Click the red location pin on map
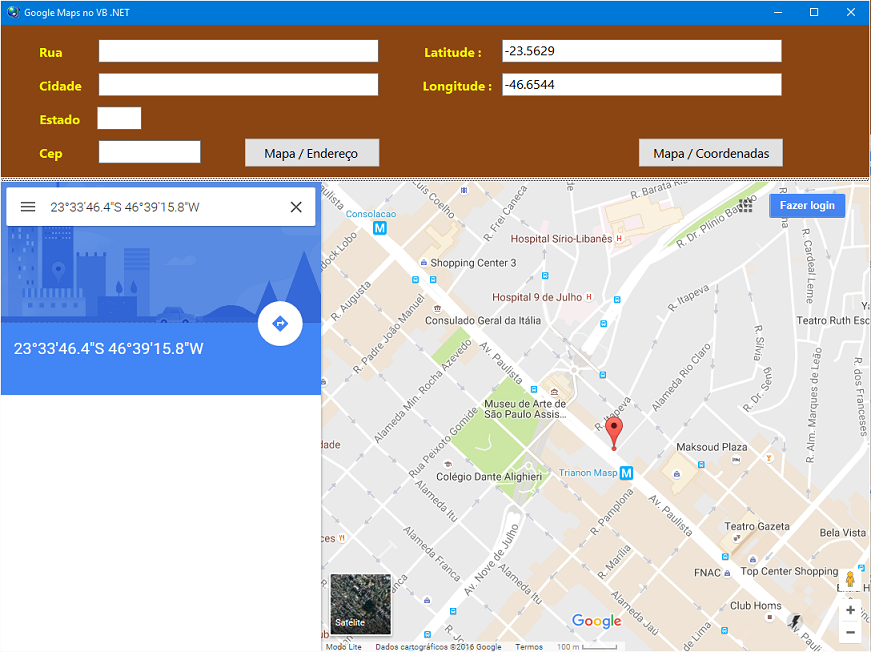 [x=614, y=434]
